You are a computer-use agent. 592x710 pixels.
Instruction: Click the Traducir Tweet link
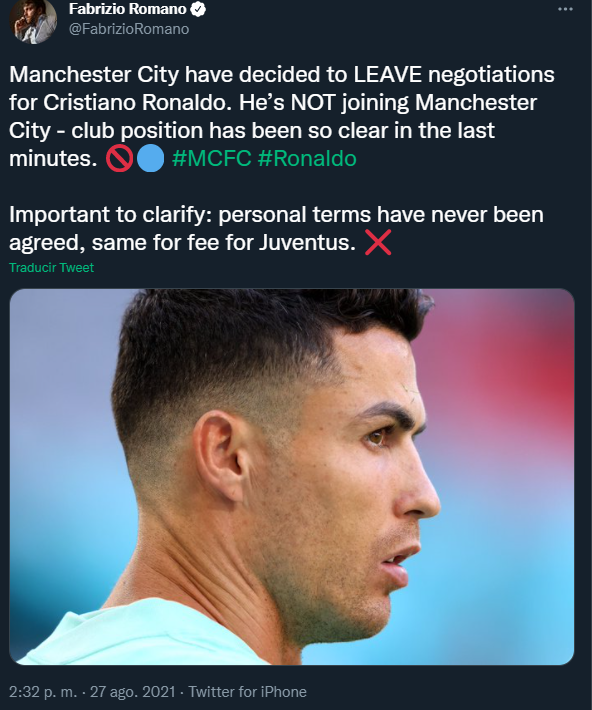[x=51, y=268]
